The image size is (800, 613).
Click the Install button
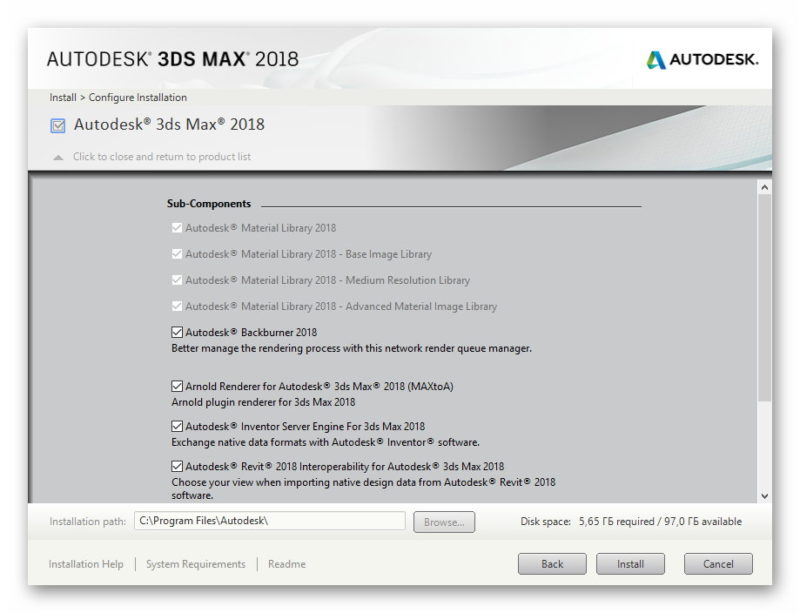(x=630, y=564)
